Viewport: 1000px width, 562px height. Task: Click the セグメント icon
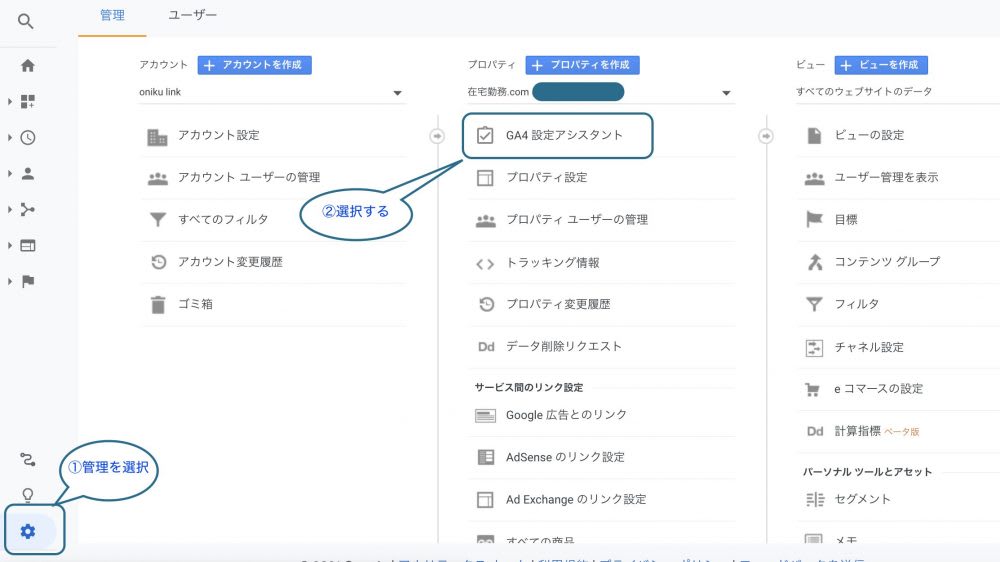(x=814, y=499)
